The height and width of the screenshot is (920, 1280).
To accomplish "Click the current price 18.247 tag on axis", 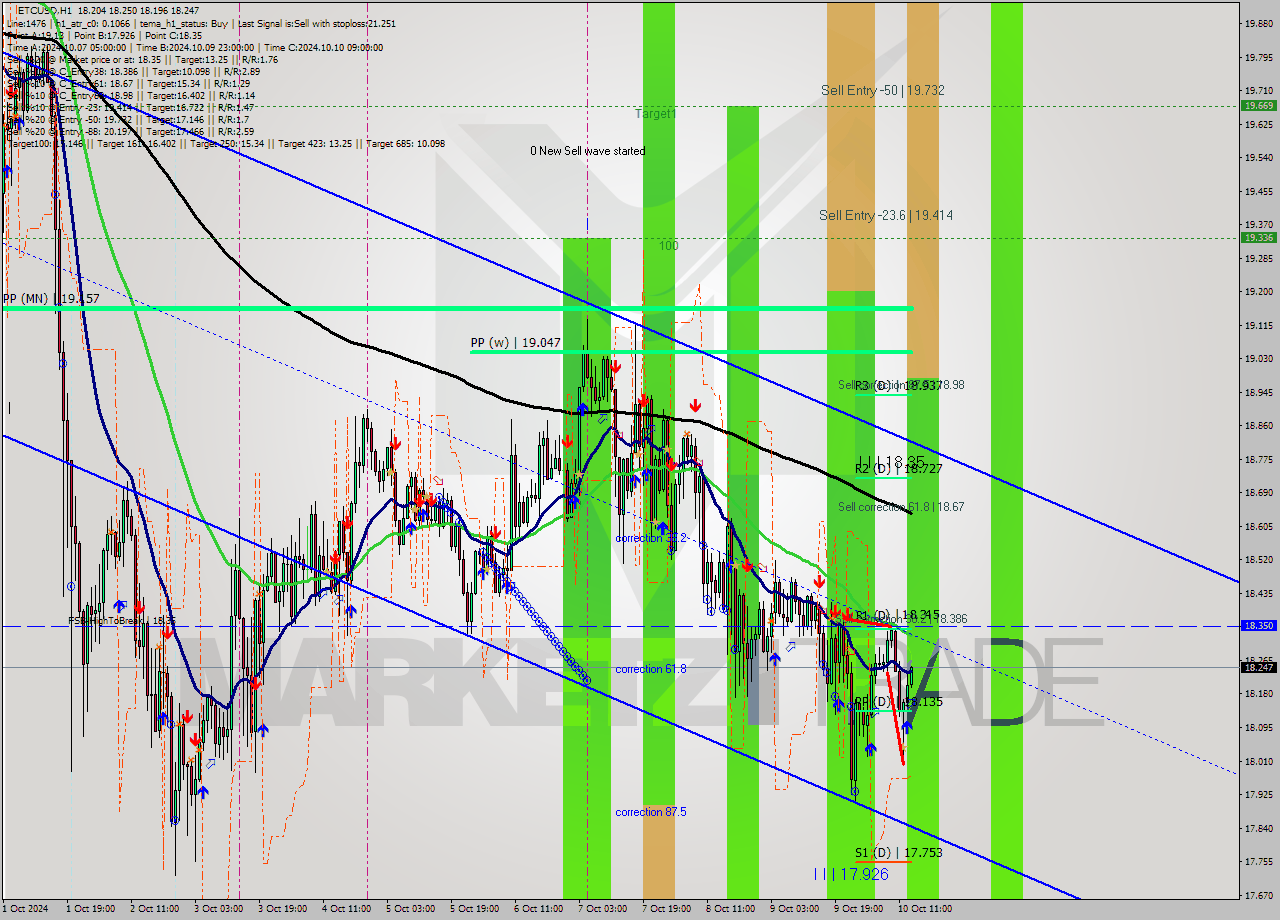I will tap(1258, 667).
